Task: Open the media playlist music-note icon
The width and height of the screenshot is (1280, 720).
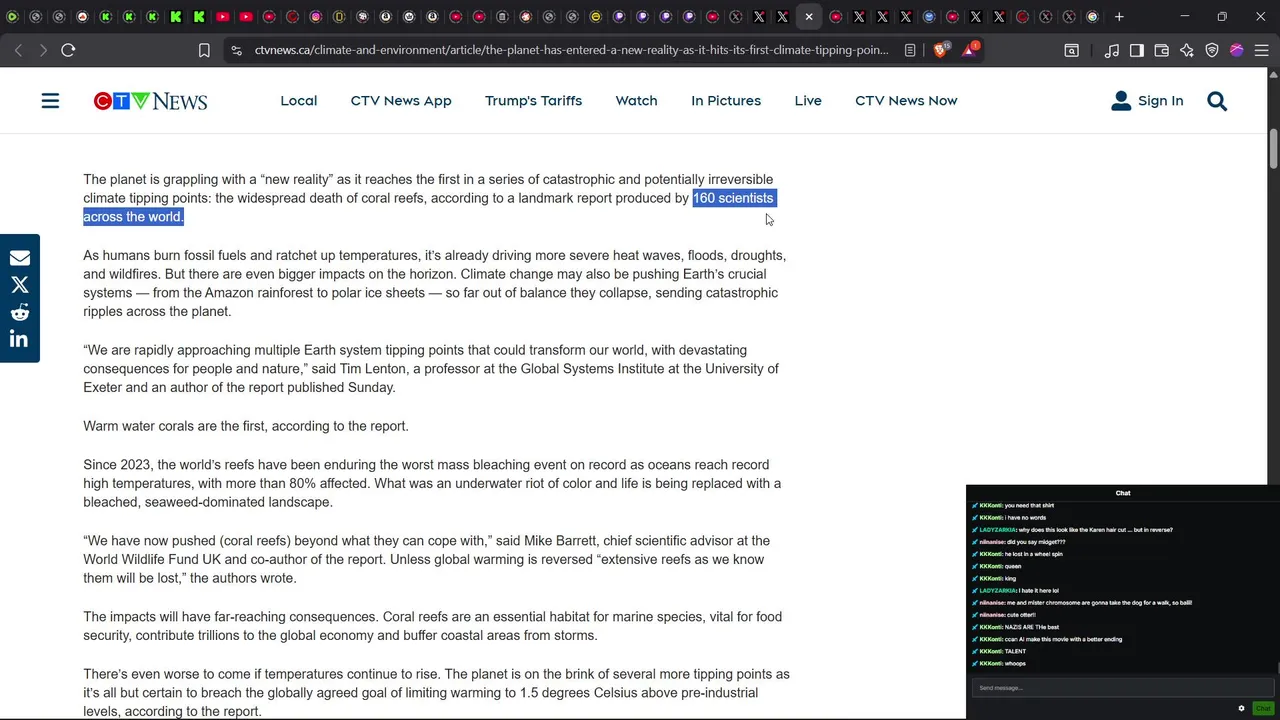Action: point(1112,50)
